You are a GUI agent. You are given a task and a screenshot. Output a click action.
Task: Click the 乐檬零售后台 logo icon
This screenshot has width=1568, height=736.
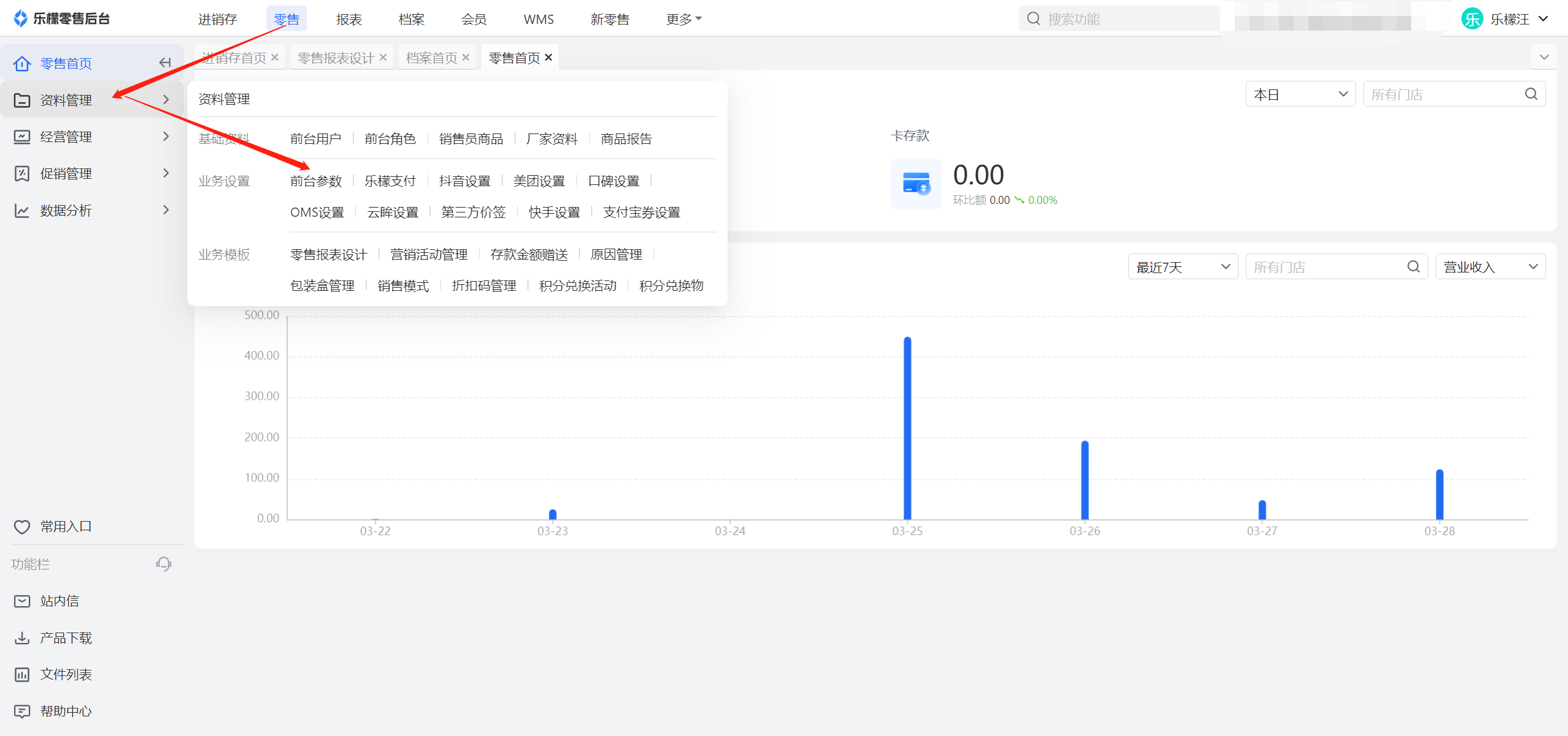click(20, 18)
